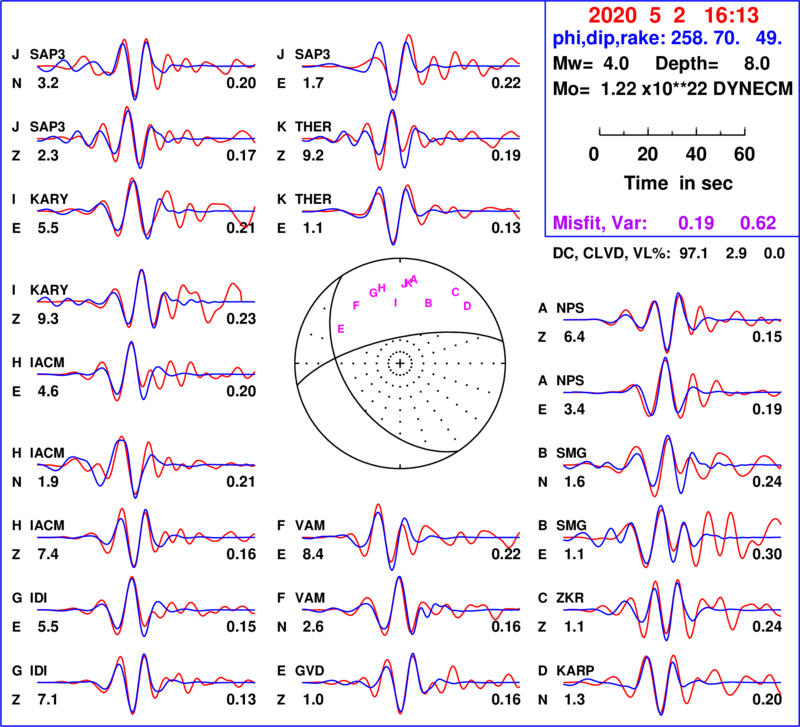Screen dimensions: 800x727
Task: Click amplitude value 9.3 under KARY
Action: pyautogui.click(x=48, y=319)
